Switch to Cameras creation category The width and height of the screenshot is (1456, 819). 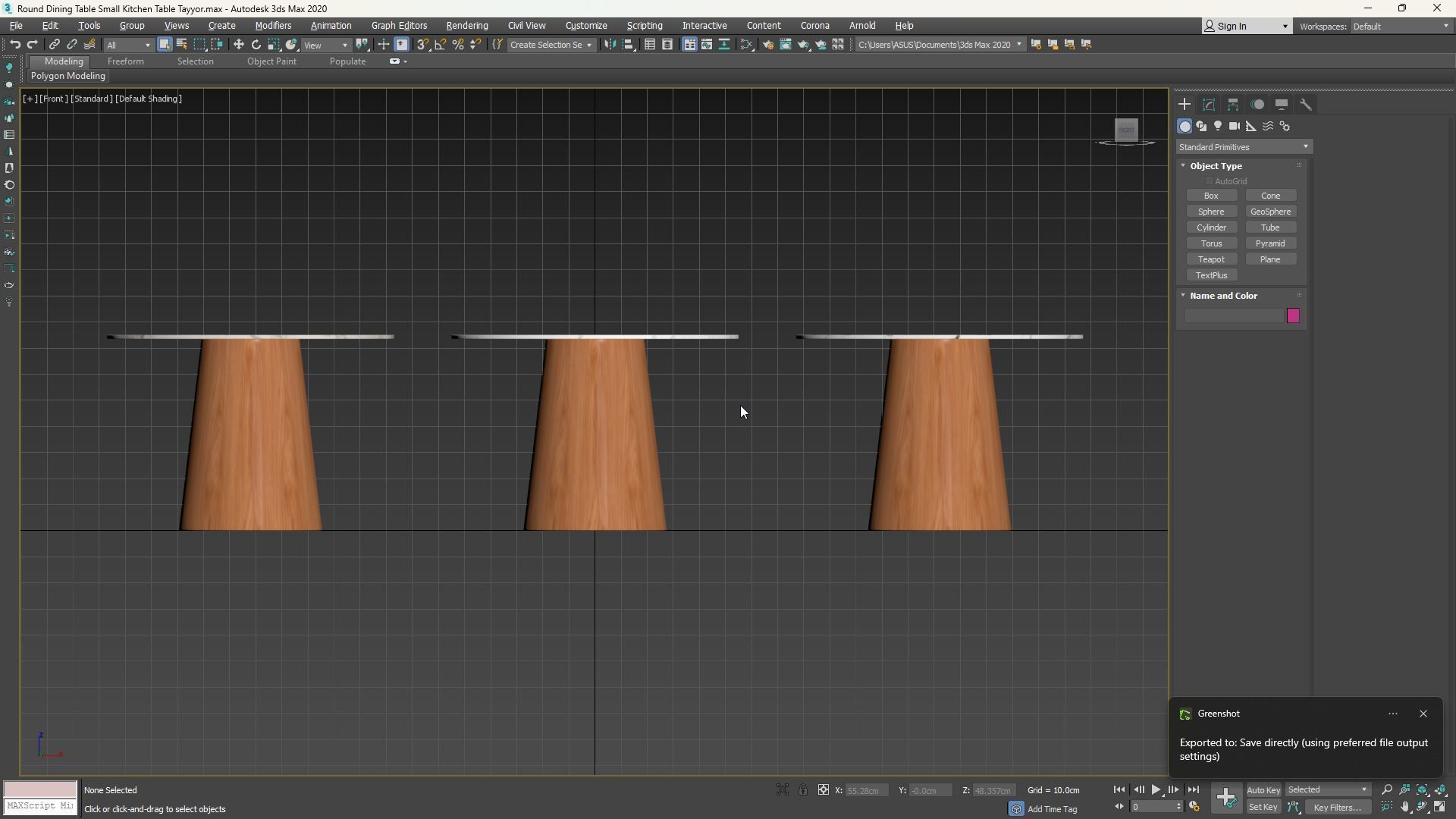click(1235, 127)
